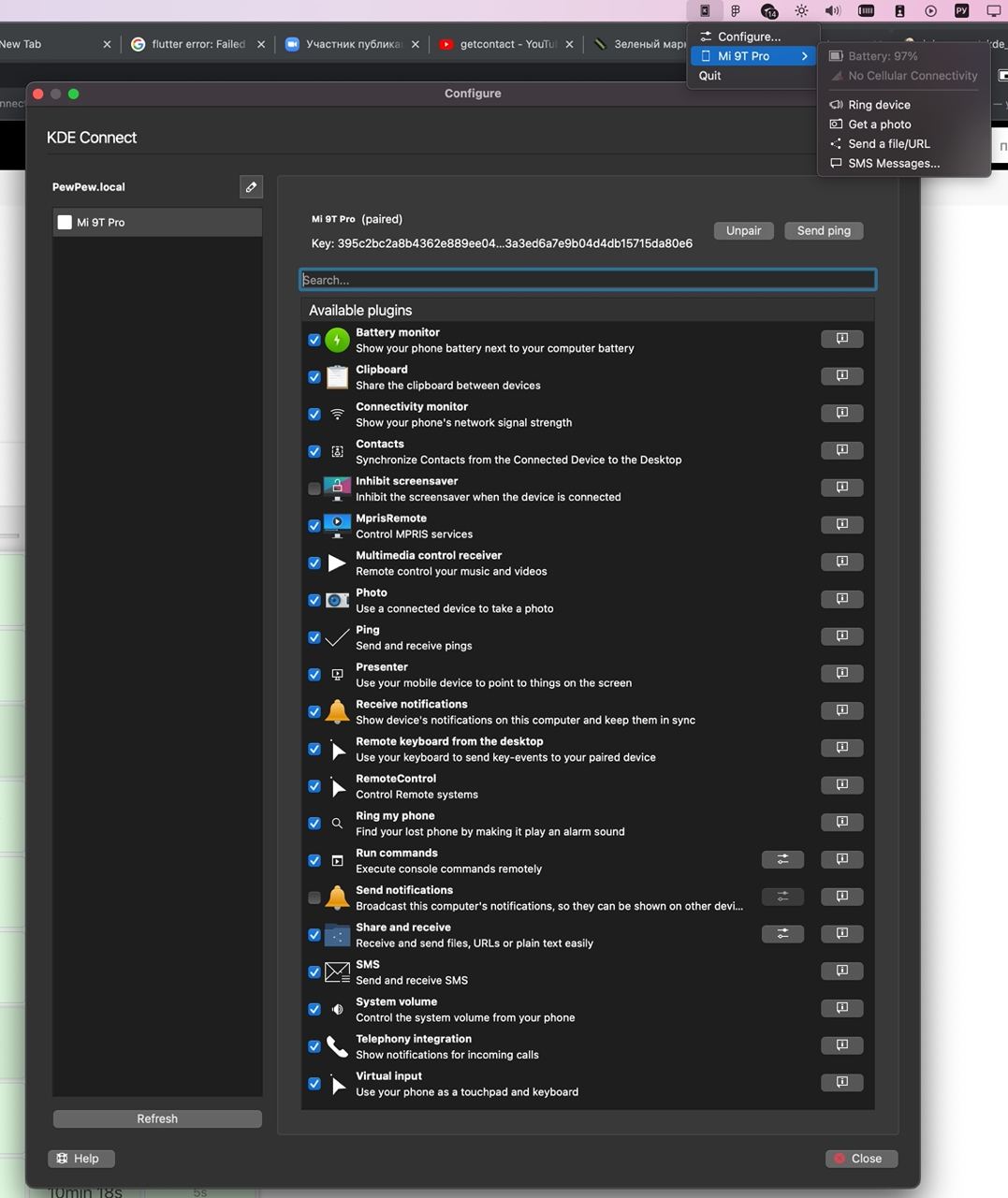Viewport: 1008px width, 1198px height.
Task: Switch to the flutter error browser tab
Action: (197, 44)
